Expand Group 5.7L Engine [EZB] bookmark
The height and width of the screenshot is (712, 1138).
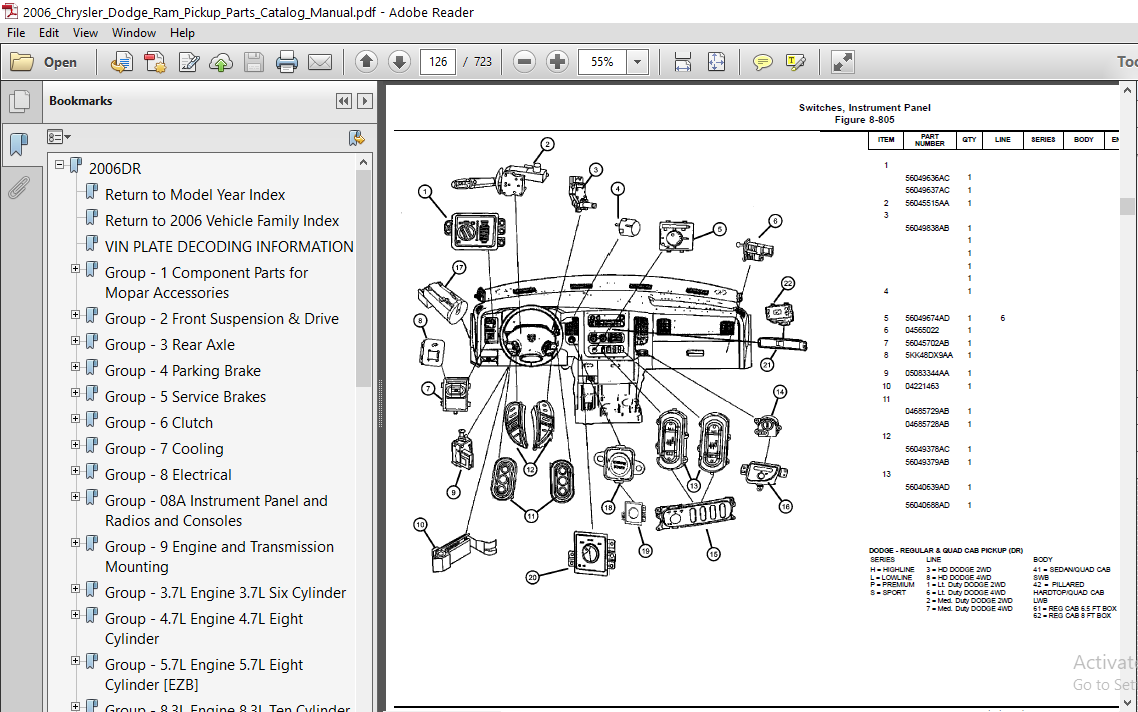(x=75, y=660)
